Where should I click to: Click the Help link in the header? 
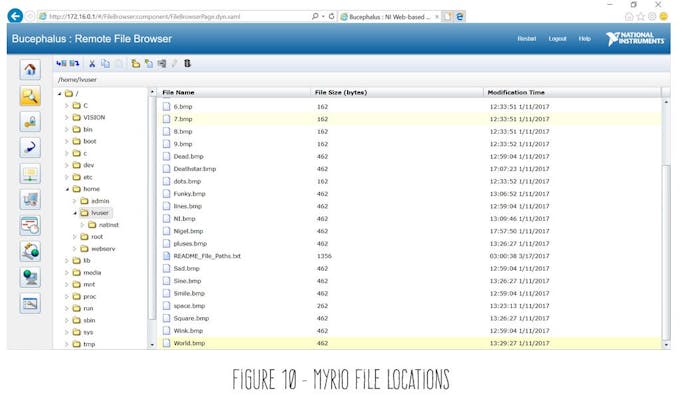pos(585,39)
